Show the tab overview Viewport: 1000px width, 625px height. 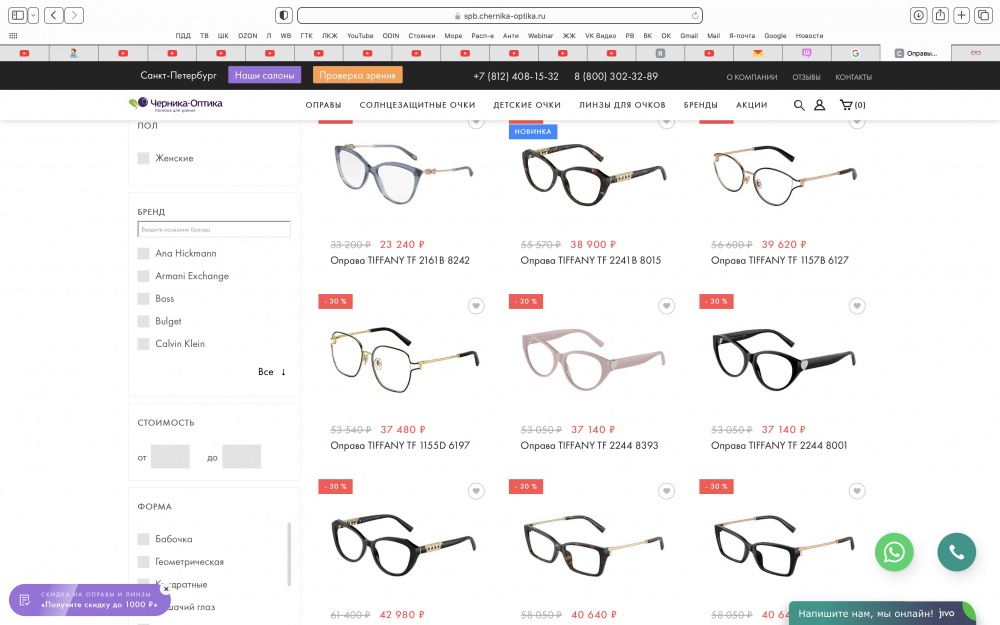(983, 15)
